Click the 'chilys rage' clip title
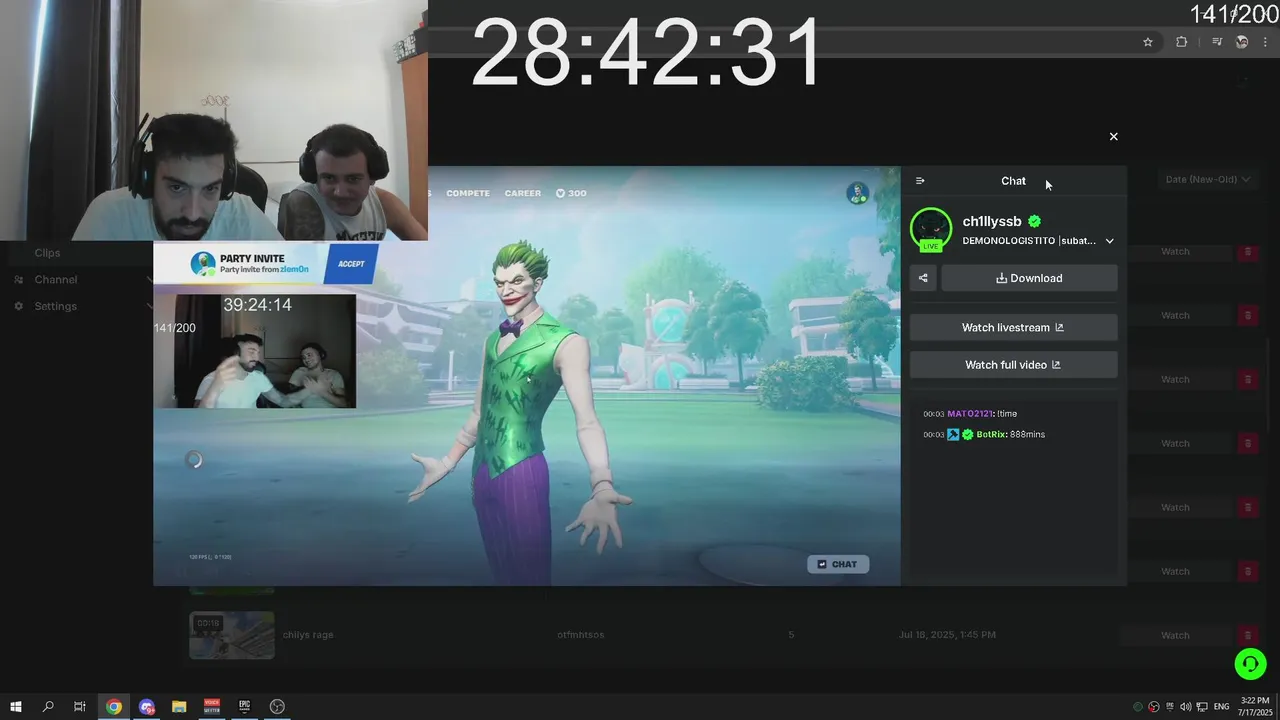 tap(308, 635)
